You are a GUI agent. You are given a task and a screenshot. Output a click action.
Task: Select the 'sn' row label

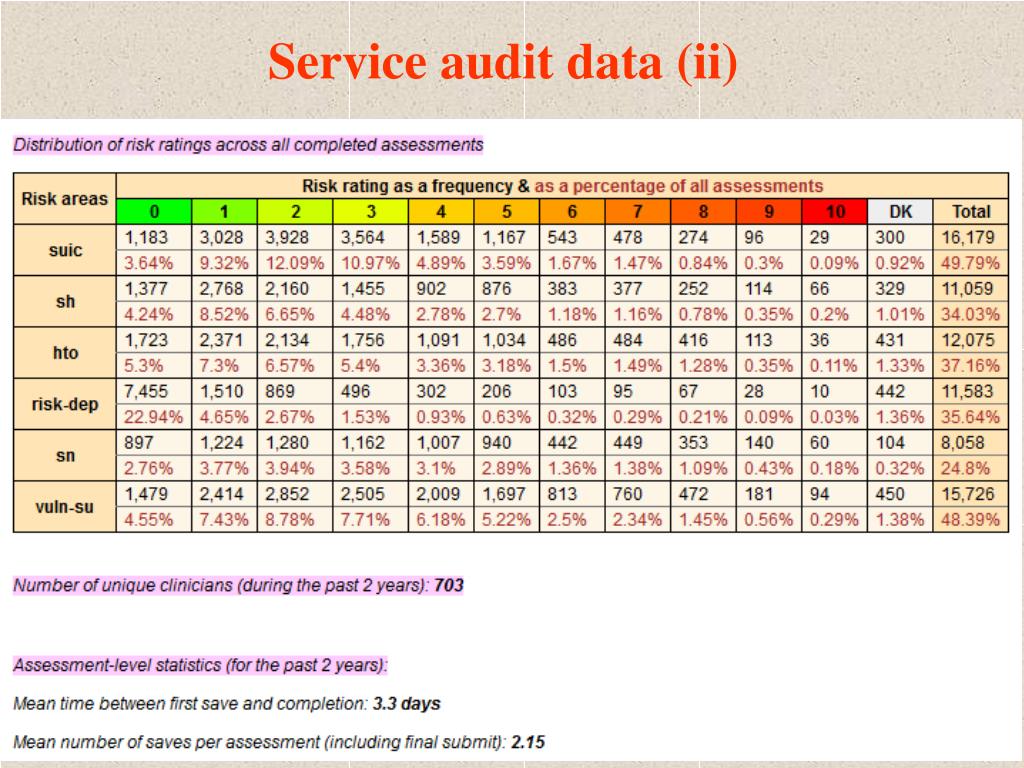tap(65, 456)
